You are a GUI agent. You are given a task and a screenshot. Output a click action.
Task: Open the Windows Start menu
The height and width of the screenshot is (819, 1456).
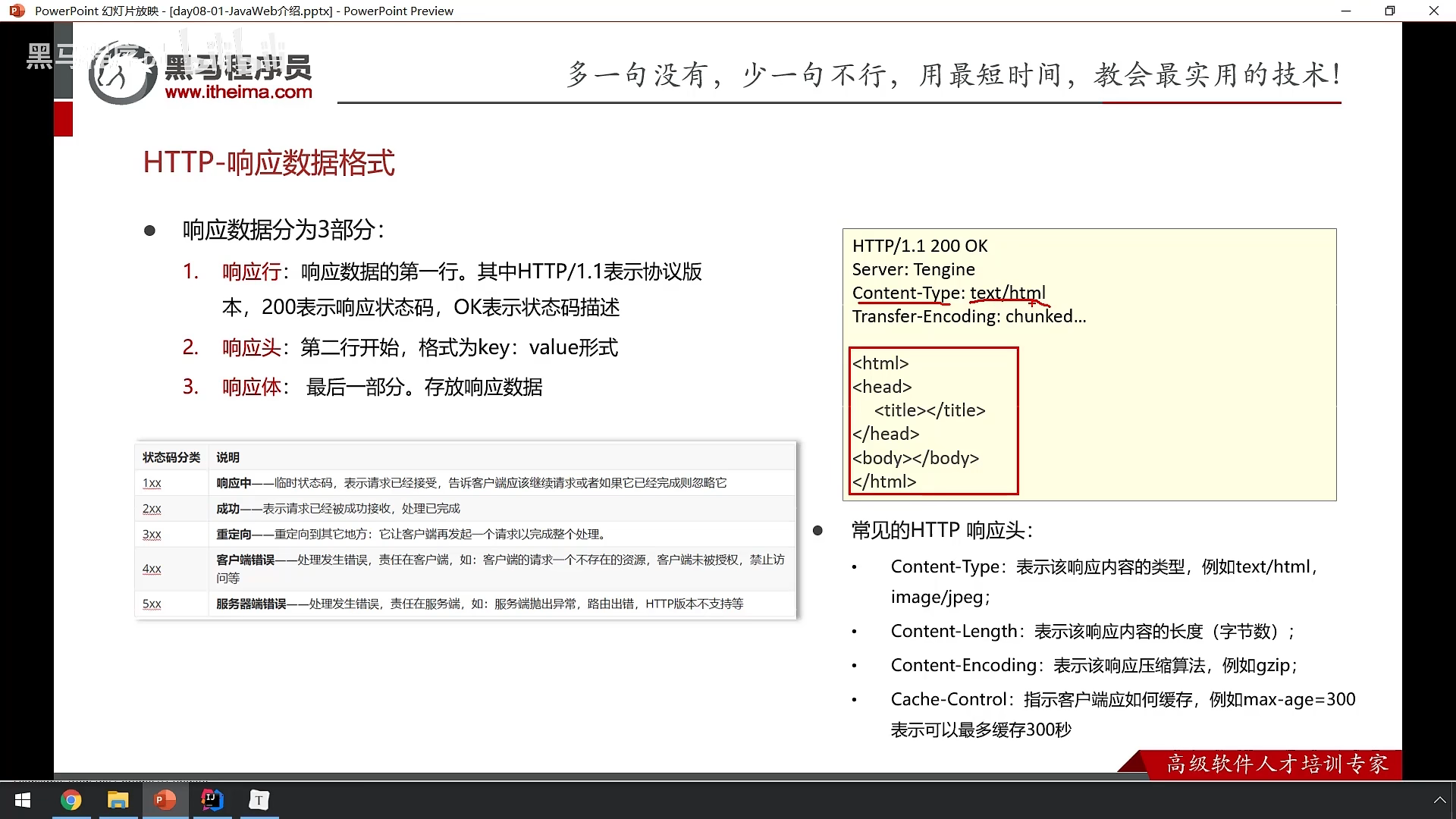point(23,800)
